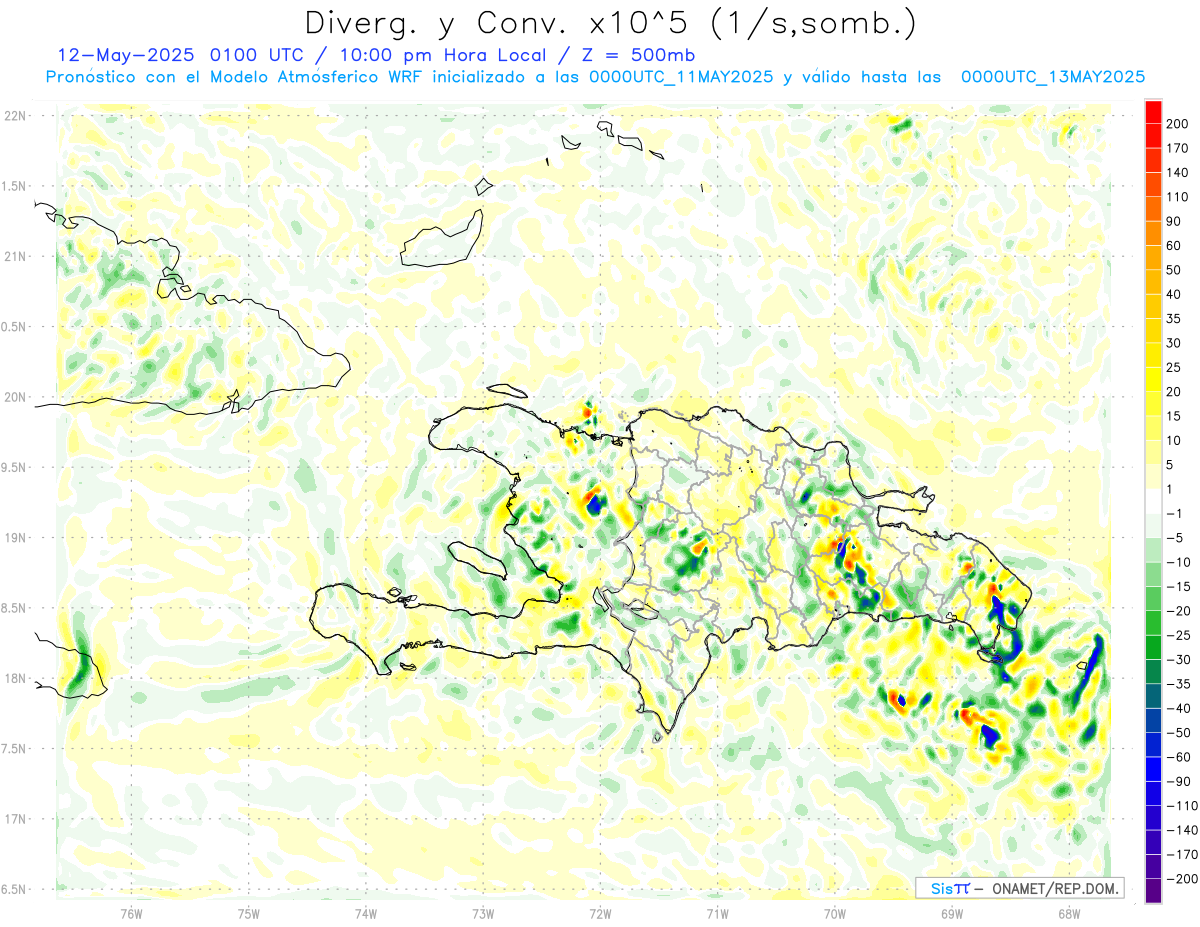Click the colorbar value label -140
Image resolution: width=1200 pixels, height=927 pixels.
[1181, 830]
